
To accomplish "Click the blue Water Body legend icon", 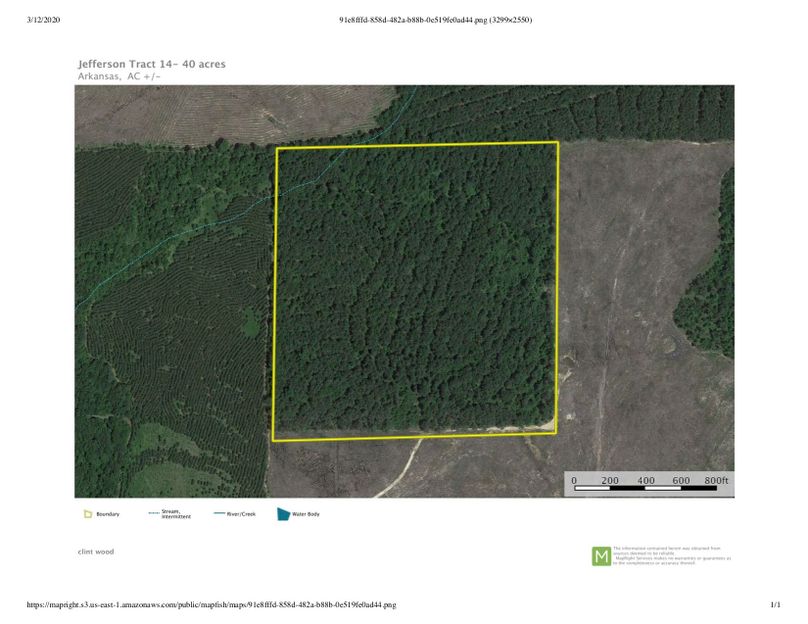I will point(284,514).
